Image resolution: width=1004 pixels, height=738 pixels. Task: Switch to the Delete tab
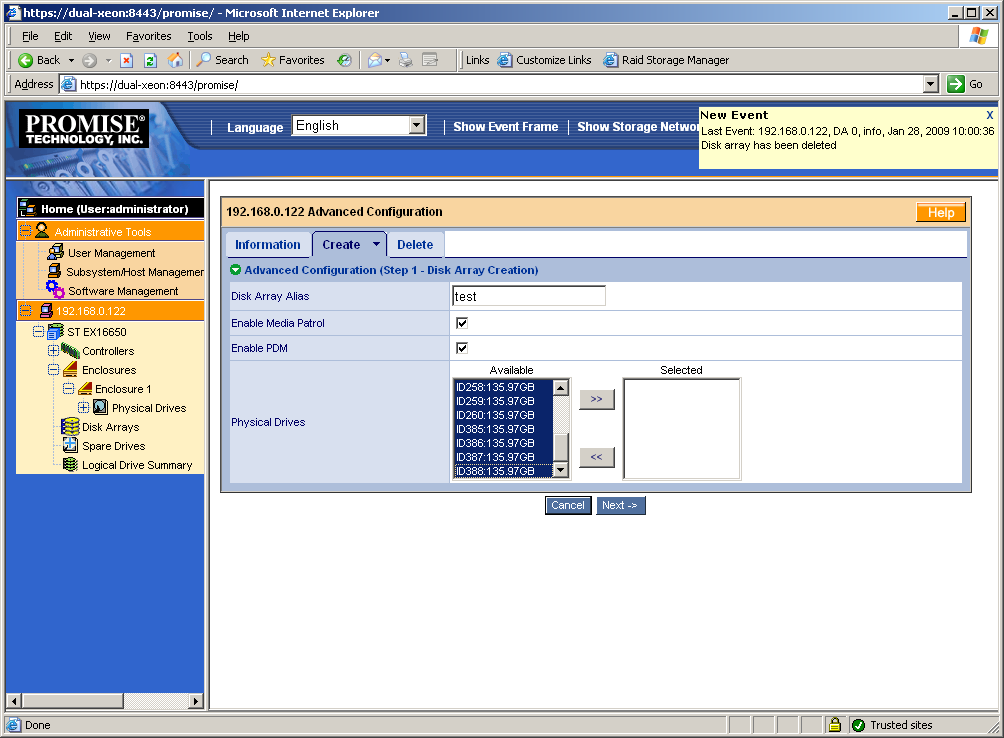pos(415,243)
